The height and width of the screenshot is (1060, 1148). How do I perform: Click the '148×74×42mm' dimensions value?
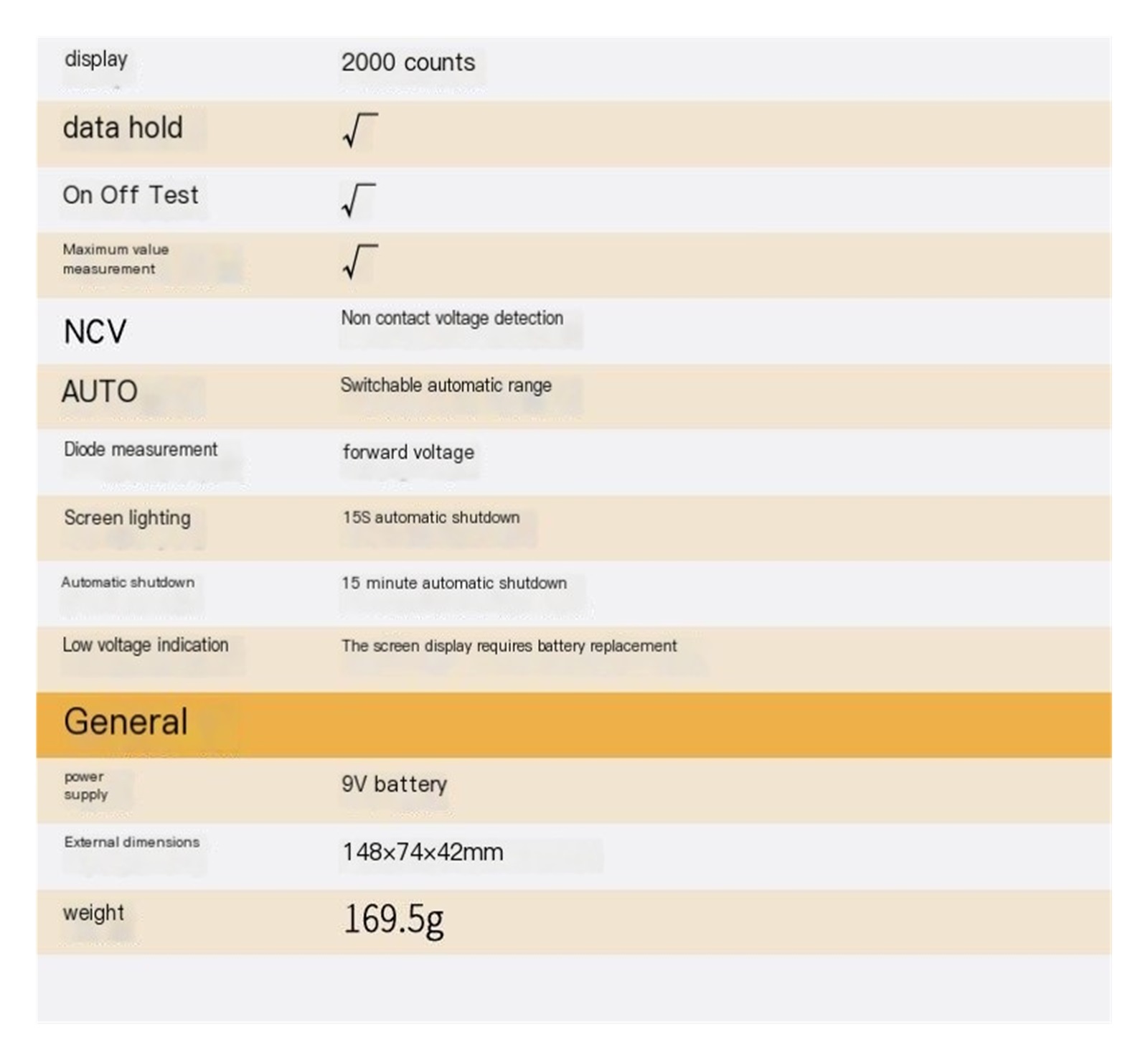pos(423,853)
